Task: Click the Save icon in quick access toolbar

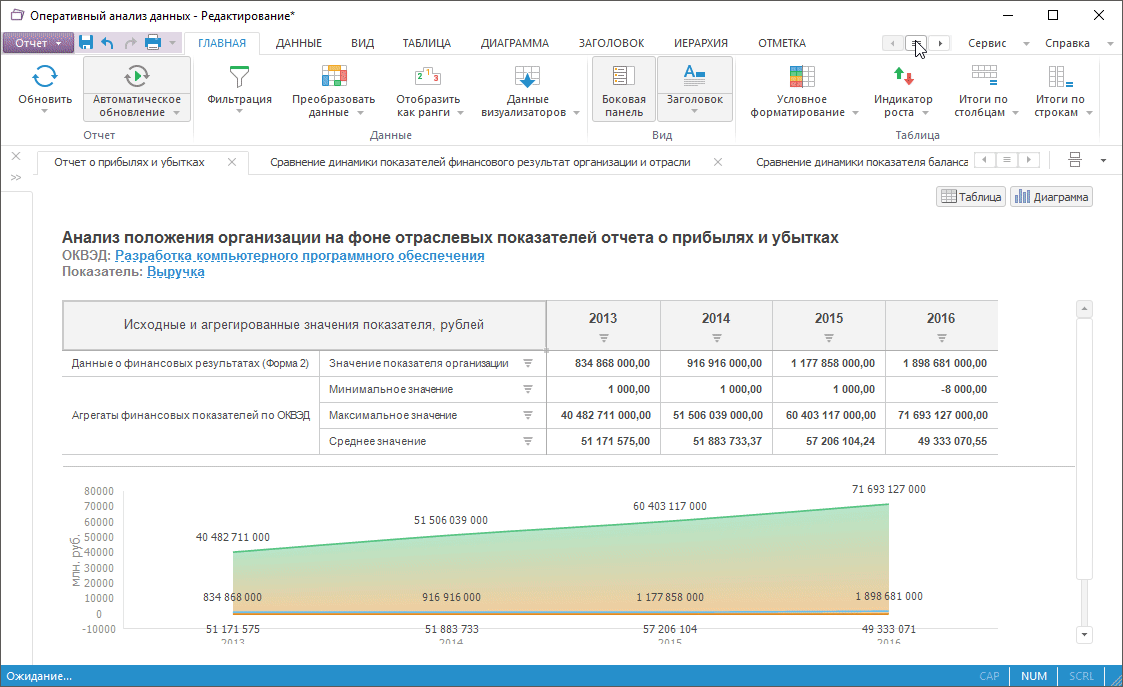Action: [86, 43]
